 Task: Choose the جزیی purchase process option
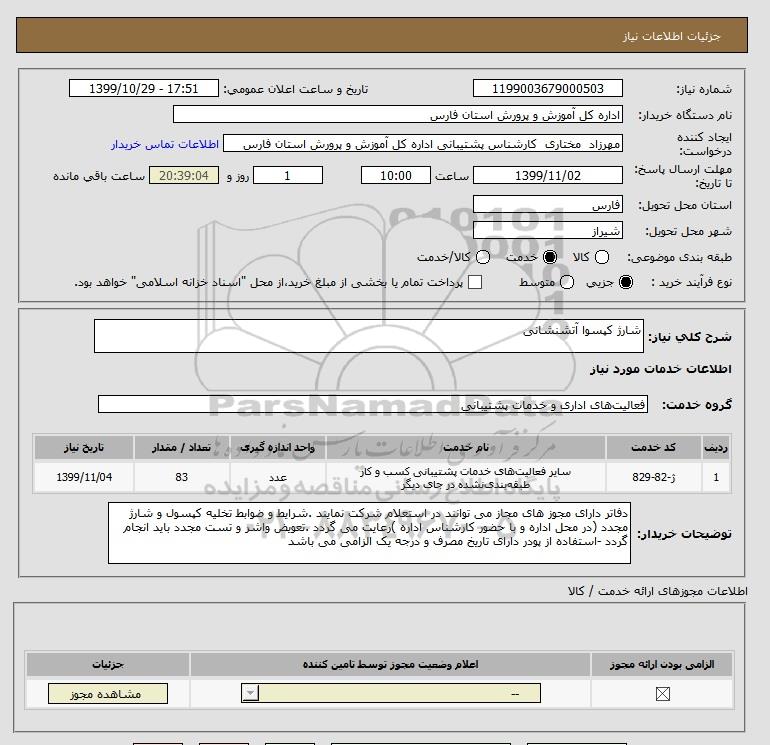(x=626, y=282)
